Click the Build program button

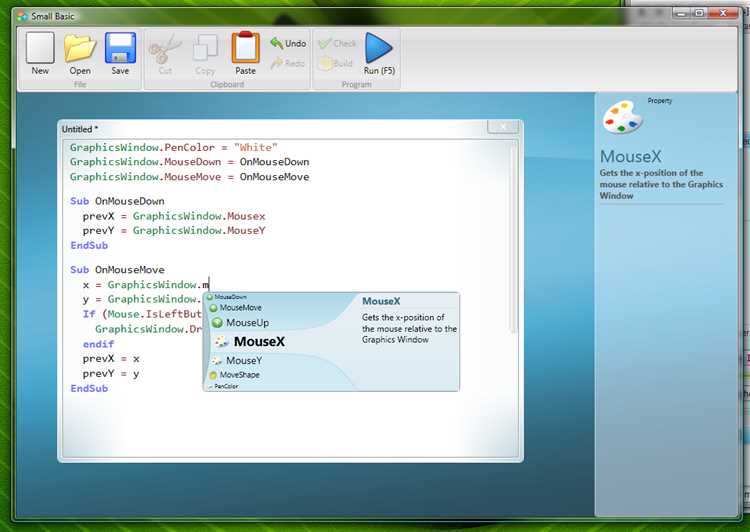pos(335,63)
